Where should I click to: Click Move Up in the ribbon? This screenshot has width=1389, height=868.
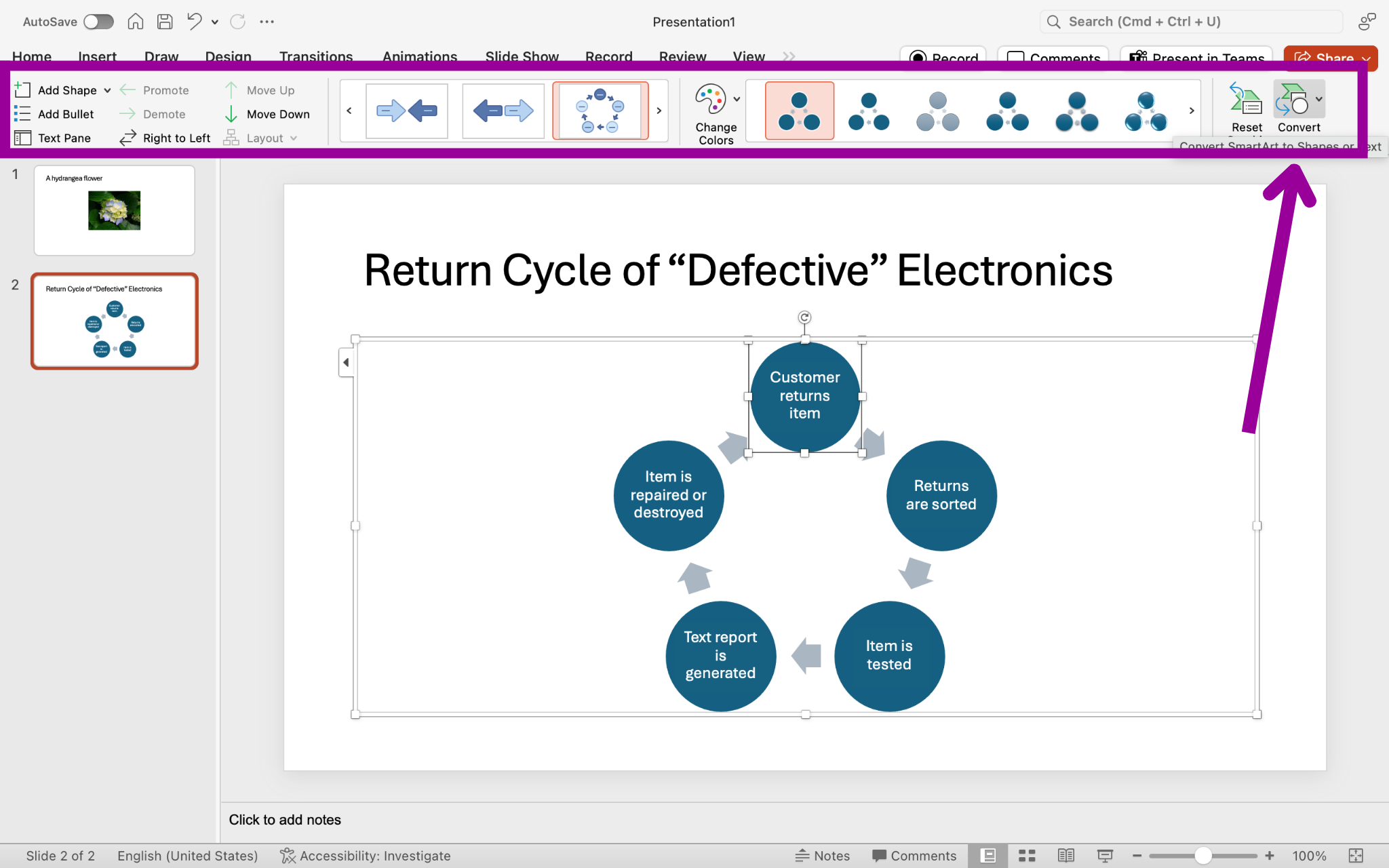[x=260, y=90]
